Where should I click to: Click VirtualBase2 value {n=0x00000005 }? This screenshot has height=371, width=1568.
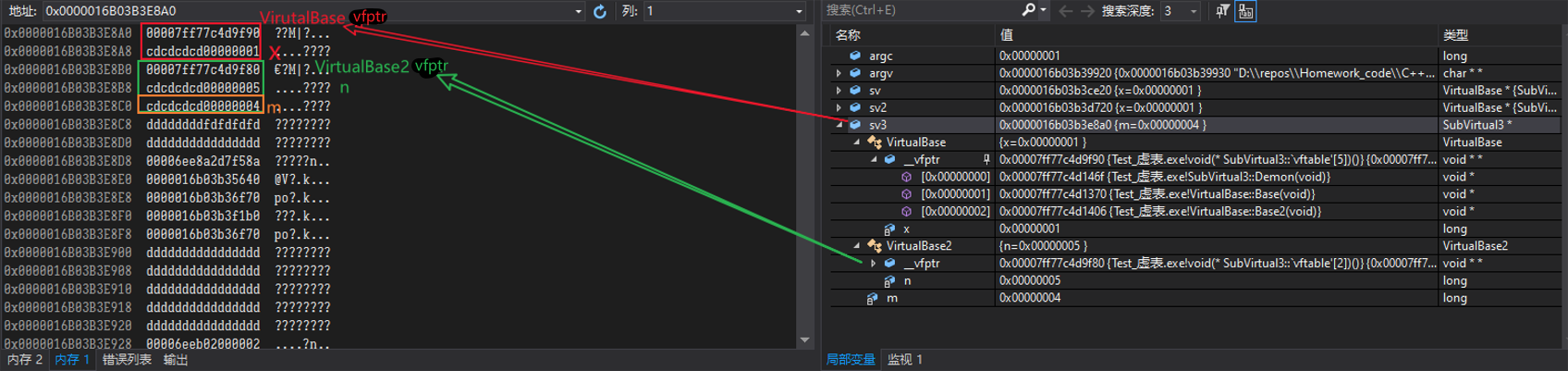click(x=1216, y=246)
